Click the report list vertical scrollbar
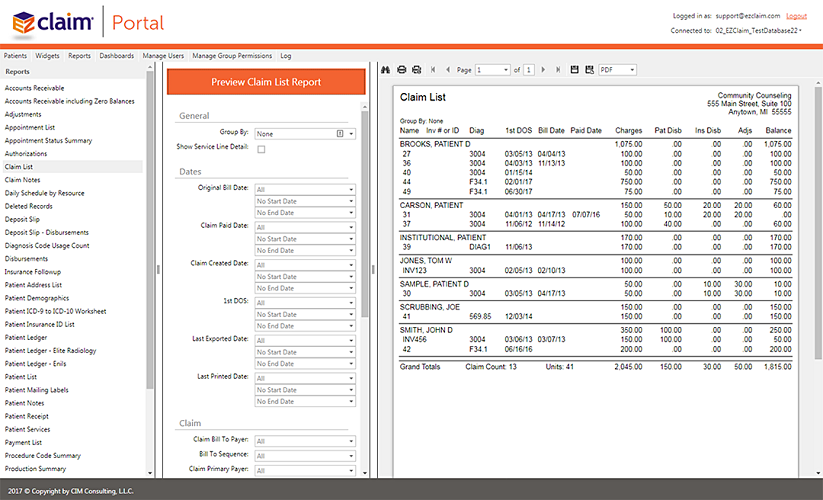823x500 pixels. tap(151, 230)
